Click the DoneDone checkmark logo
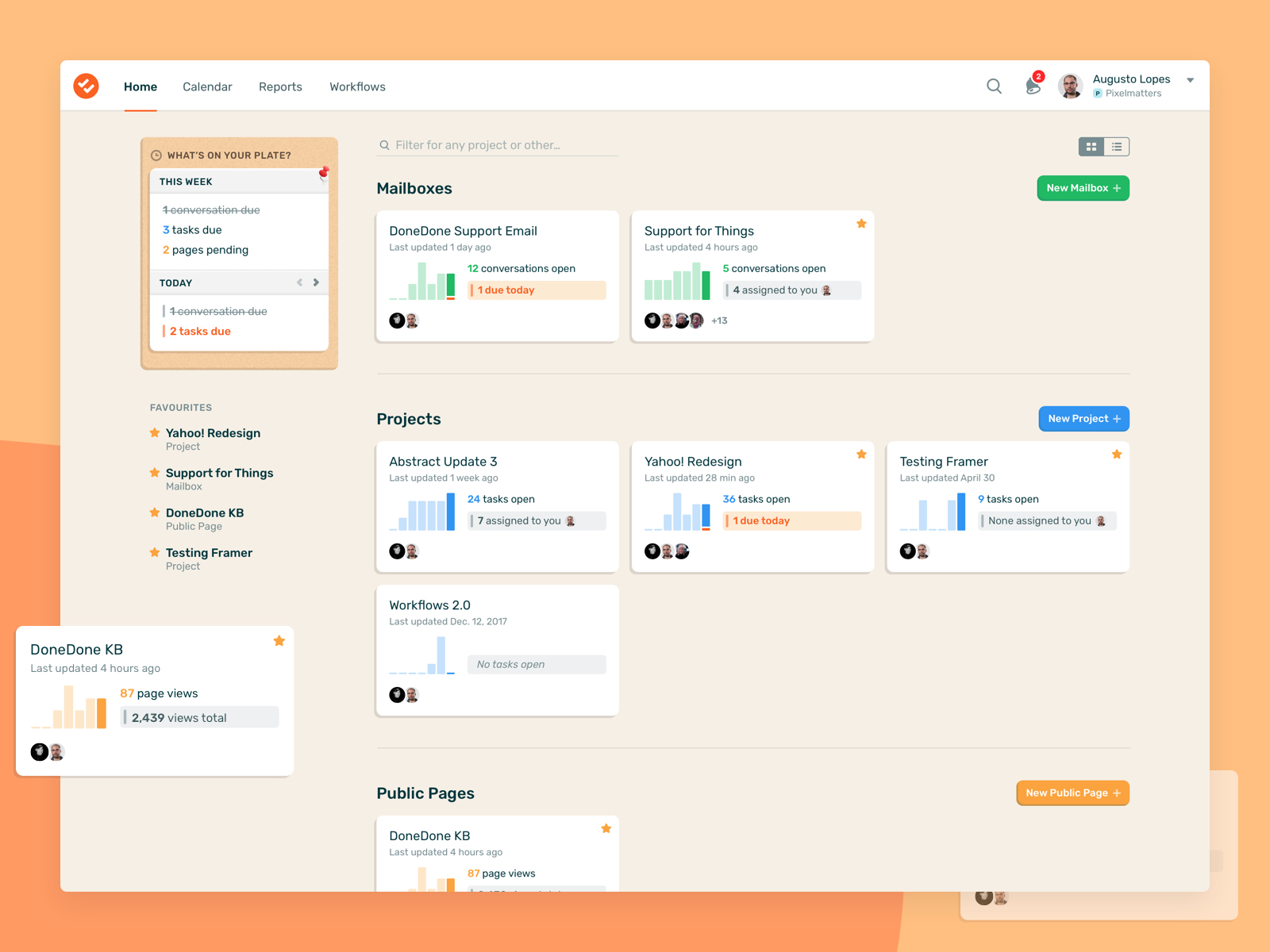This screenshot has height=952, width=1270. [86, 86]
